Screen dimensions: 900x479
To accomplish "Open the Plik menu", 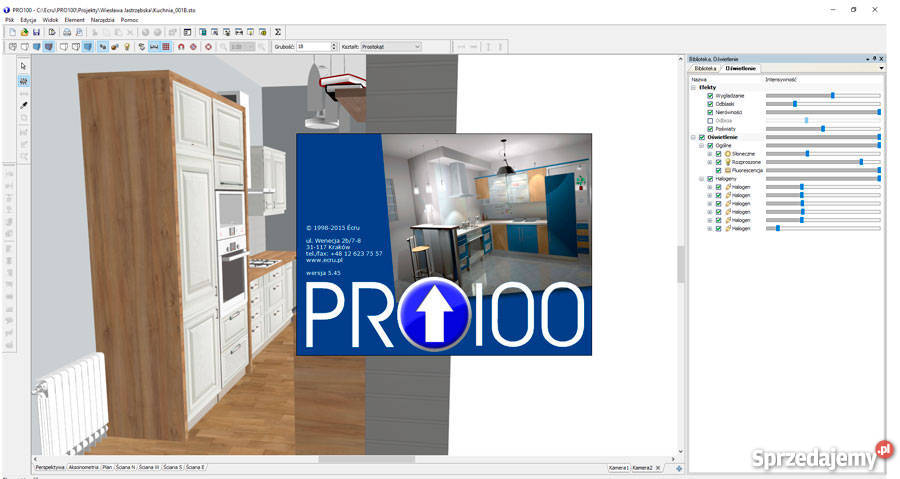I will (10, 20).
